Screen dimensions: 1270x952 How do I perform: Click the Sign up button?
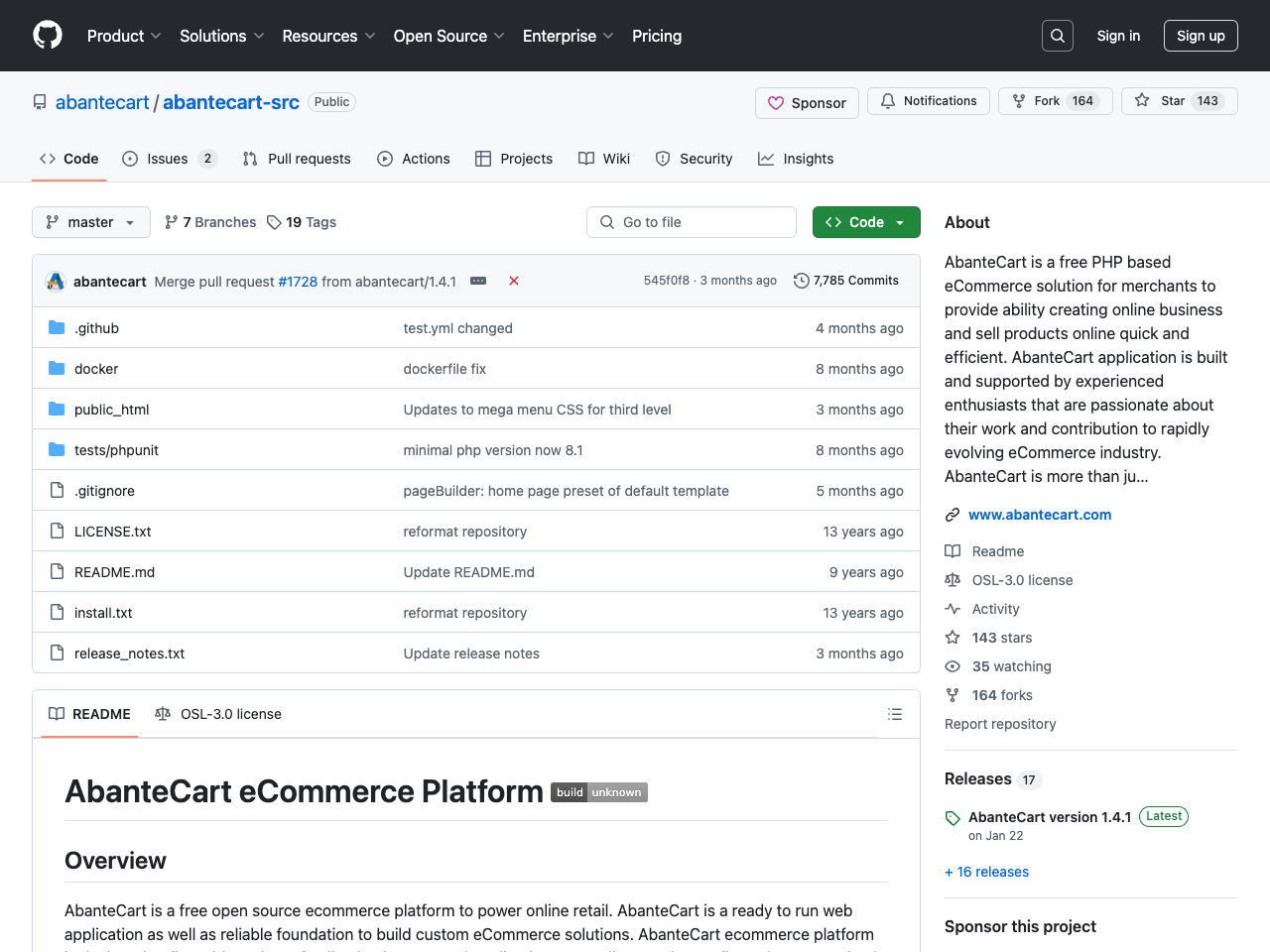click(1201, 36)
